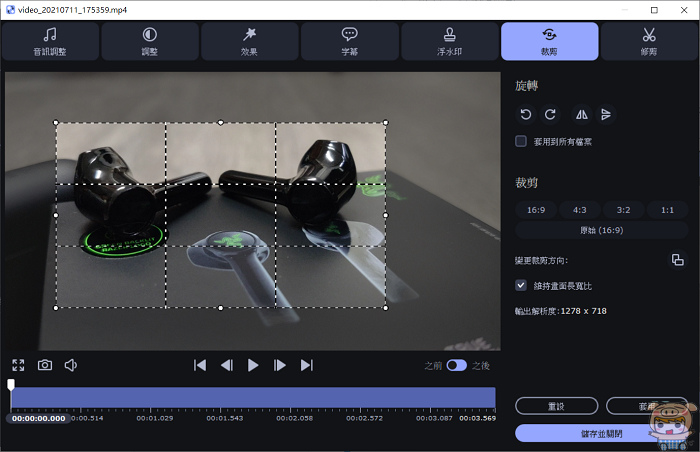The width and height of the screenshot is (700, 452).
Task: Toggle fullscreen preview icon
Action: pos(18,365)
